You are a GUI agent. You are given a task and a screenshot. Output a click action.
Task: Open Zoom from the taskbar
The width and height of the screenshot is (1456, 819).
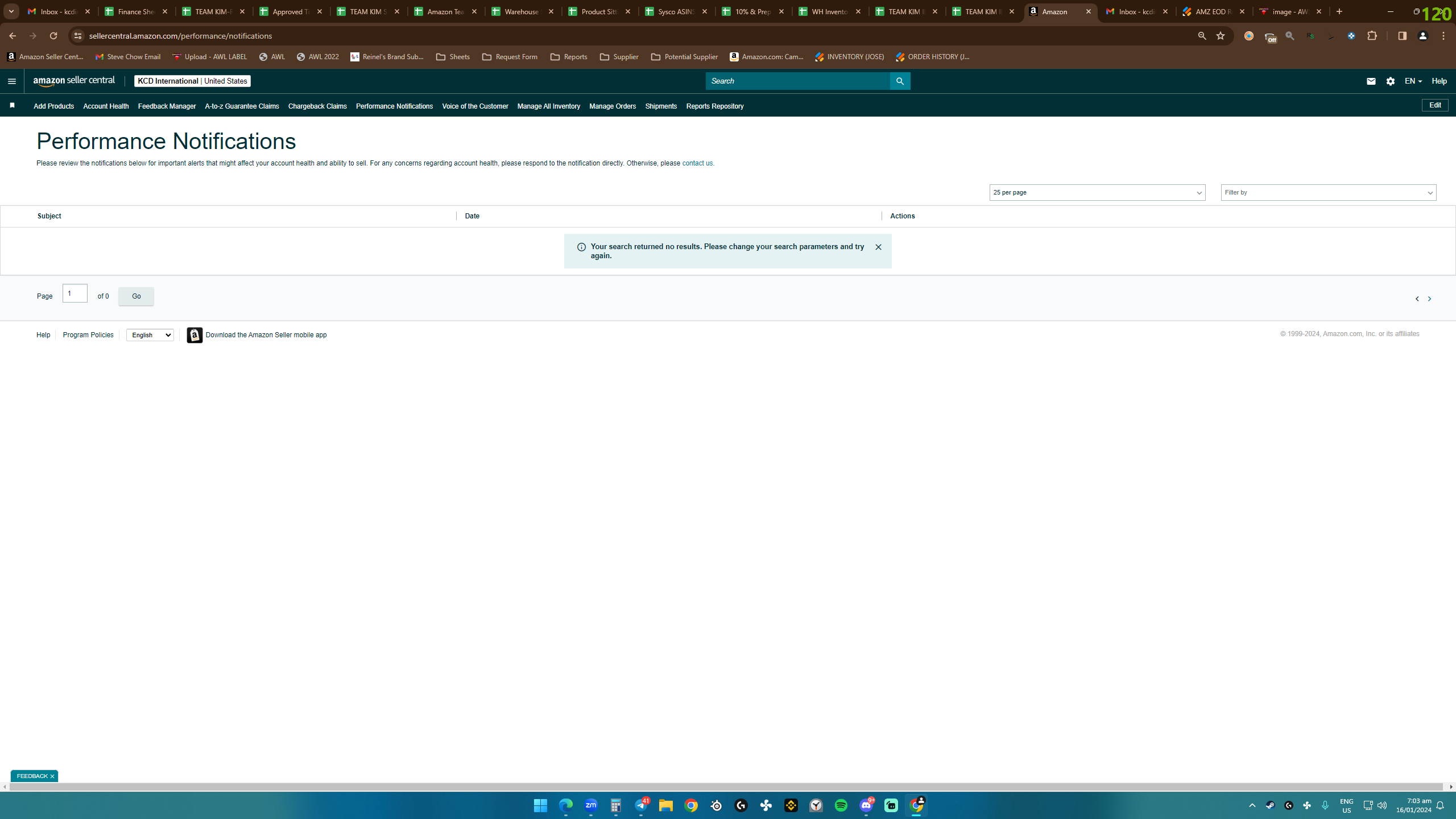(x=591, y=805)
